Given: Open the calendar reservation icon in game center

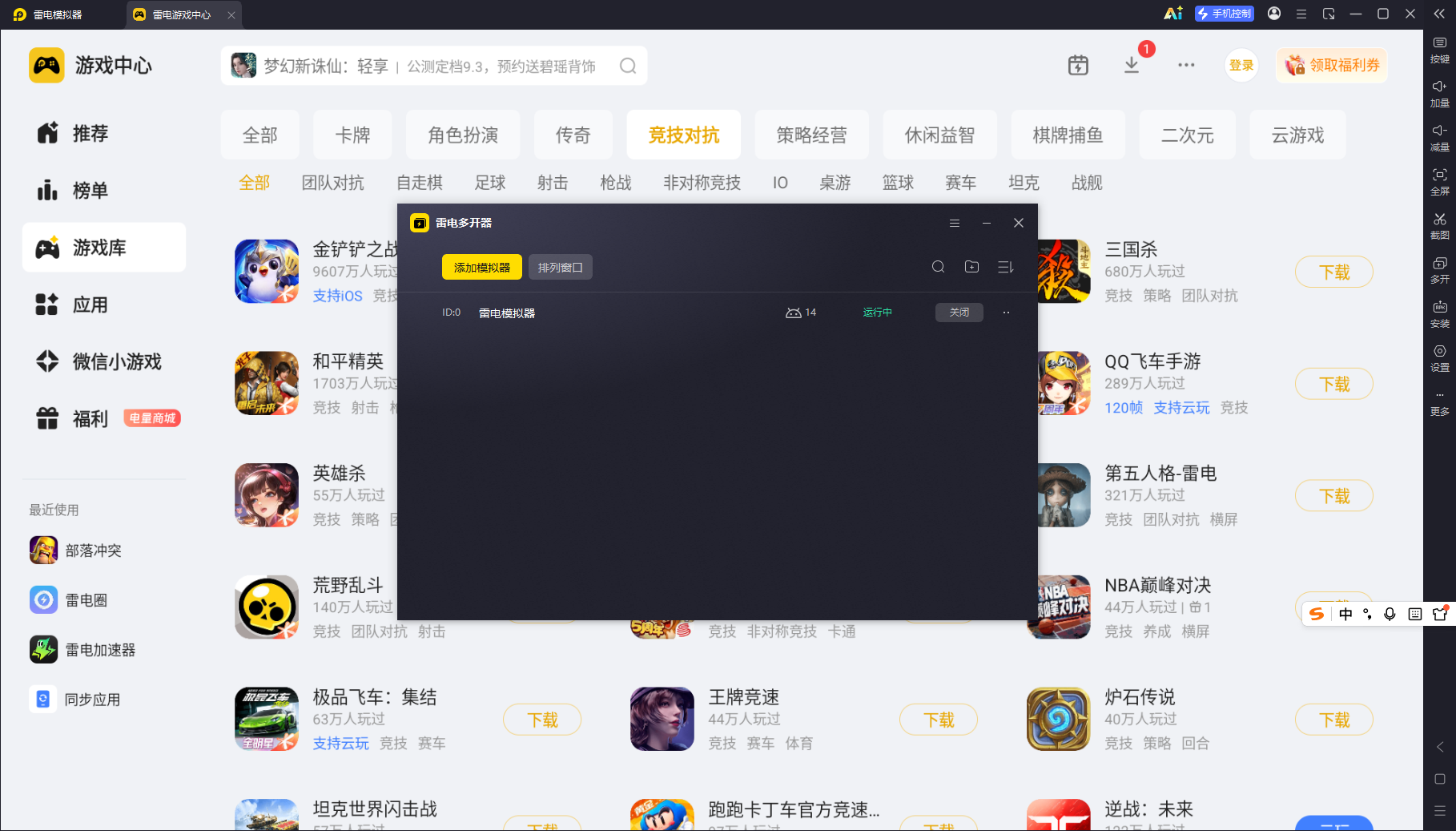Looking at the screenshot, I should (x=1078, y=66).
